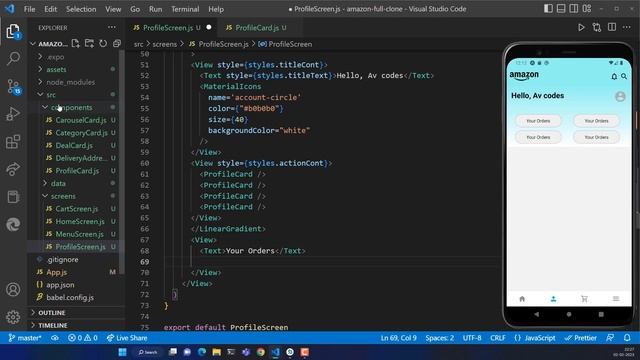Open the Selection menu
640x360 pixels.
[81, 9]
